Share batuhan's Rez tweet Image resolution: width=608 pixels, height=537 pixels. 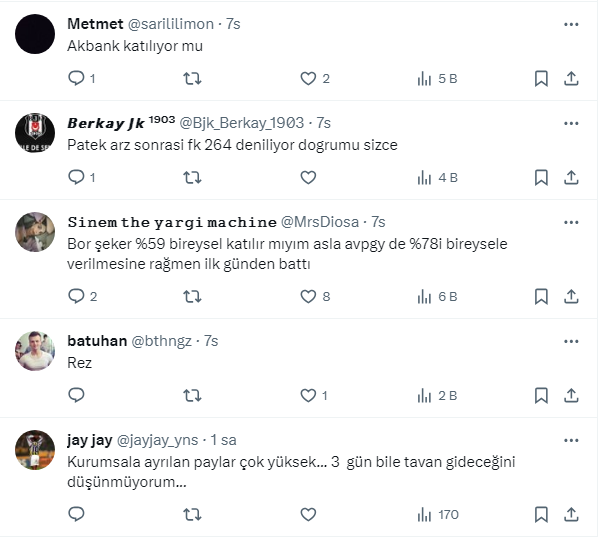[571, 395]
